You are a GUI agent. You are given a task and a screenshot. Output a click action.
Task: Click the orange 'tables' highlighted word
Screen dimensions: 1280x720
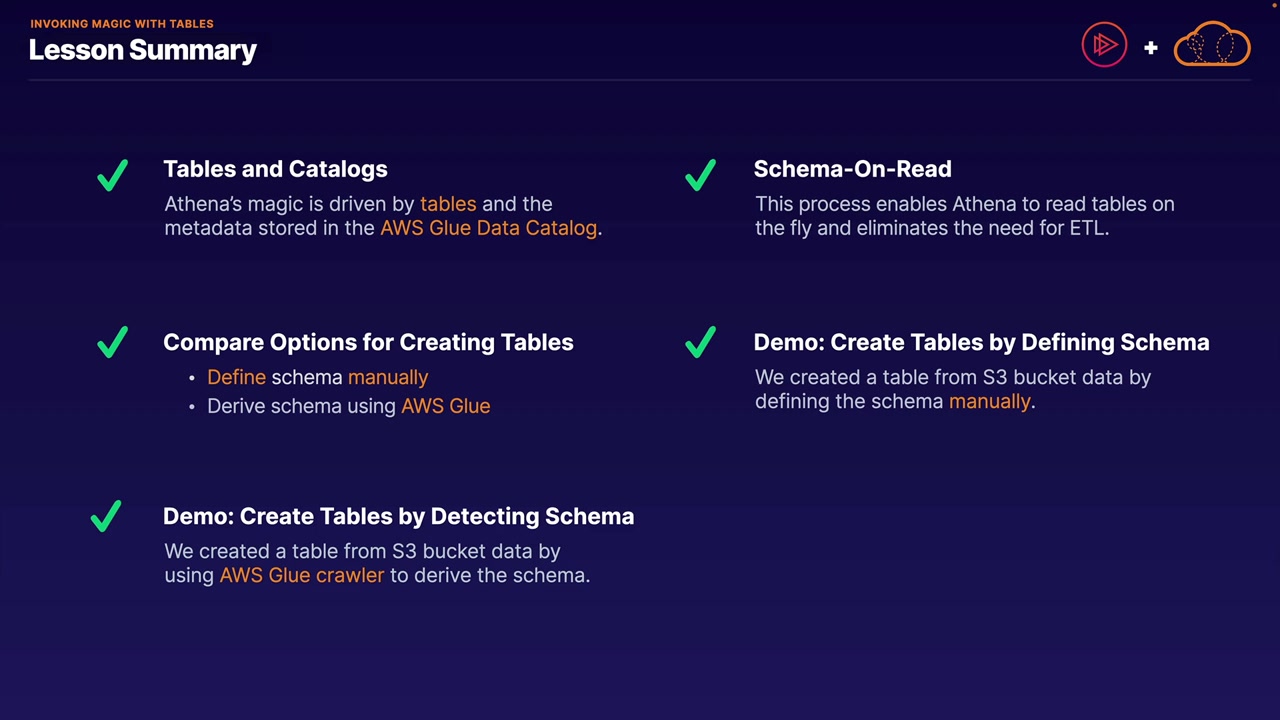[448, 204]
